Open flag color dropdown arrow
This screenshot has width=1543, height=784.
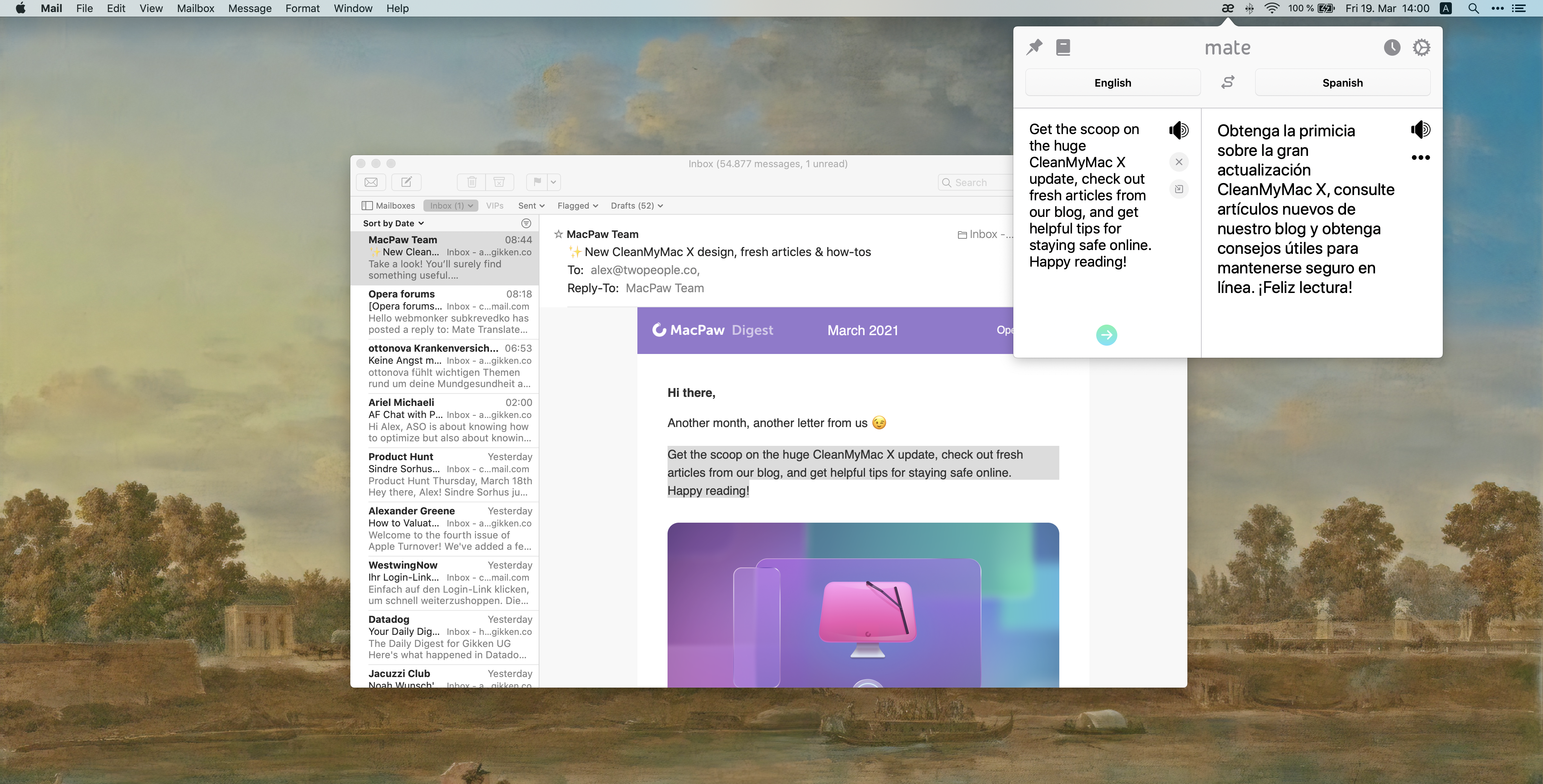click(553, 182)
